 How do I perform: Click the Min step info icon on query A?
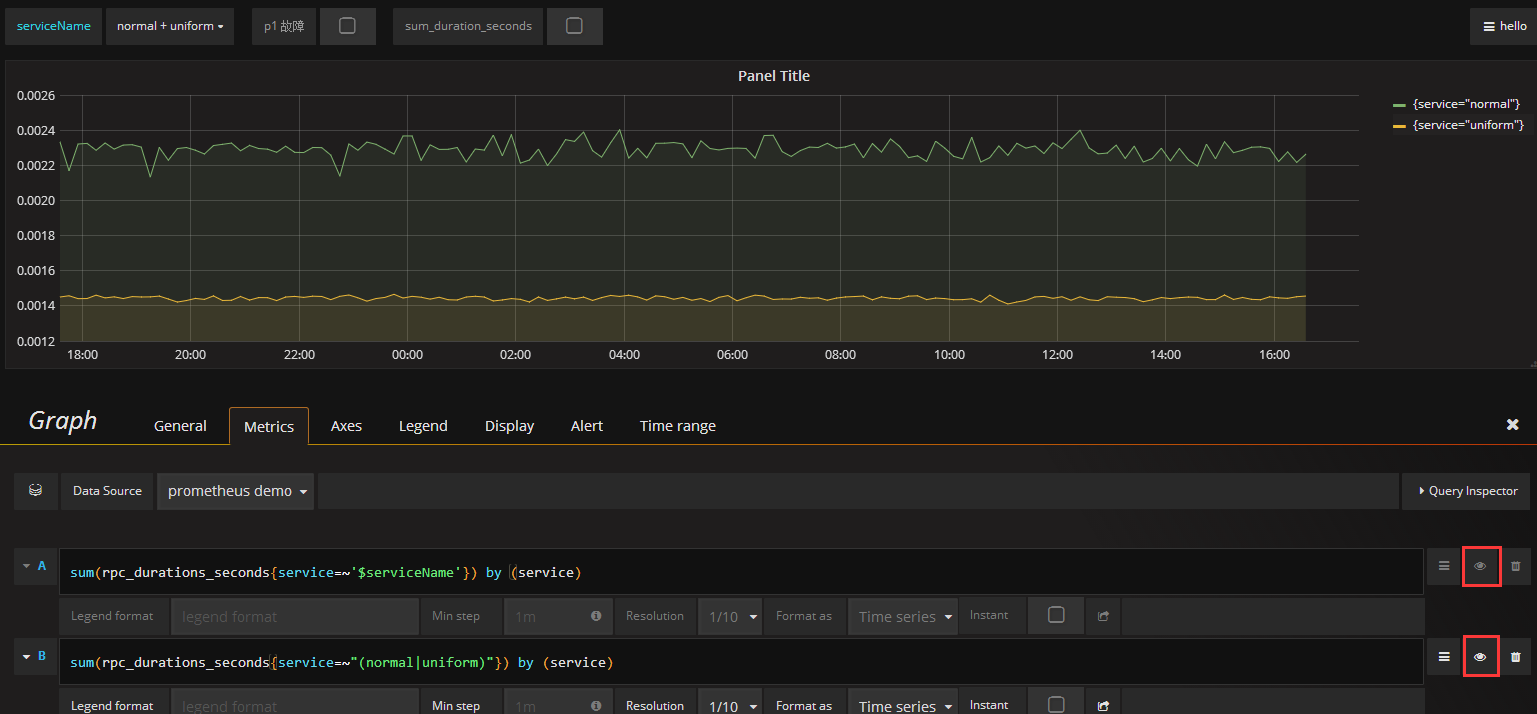(x=596, y=616)
